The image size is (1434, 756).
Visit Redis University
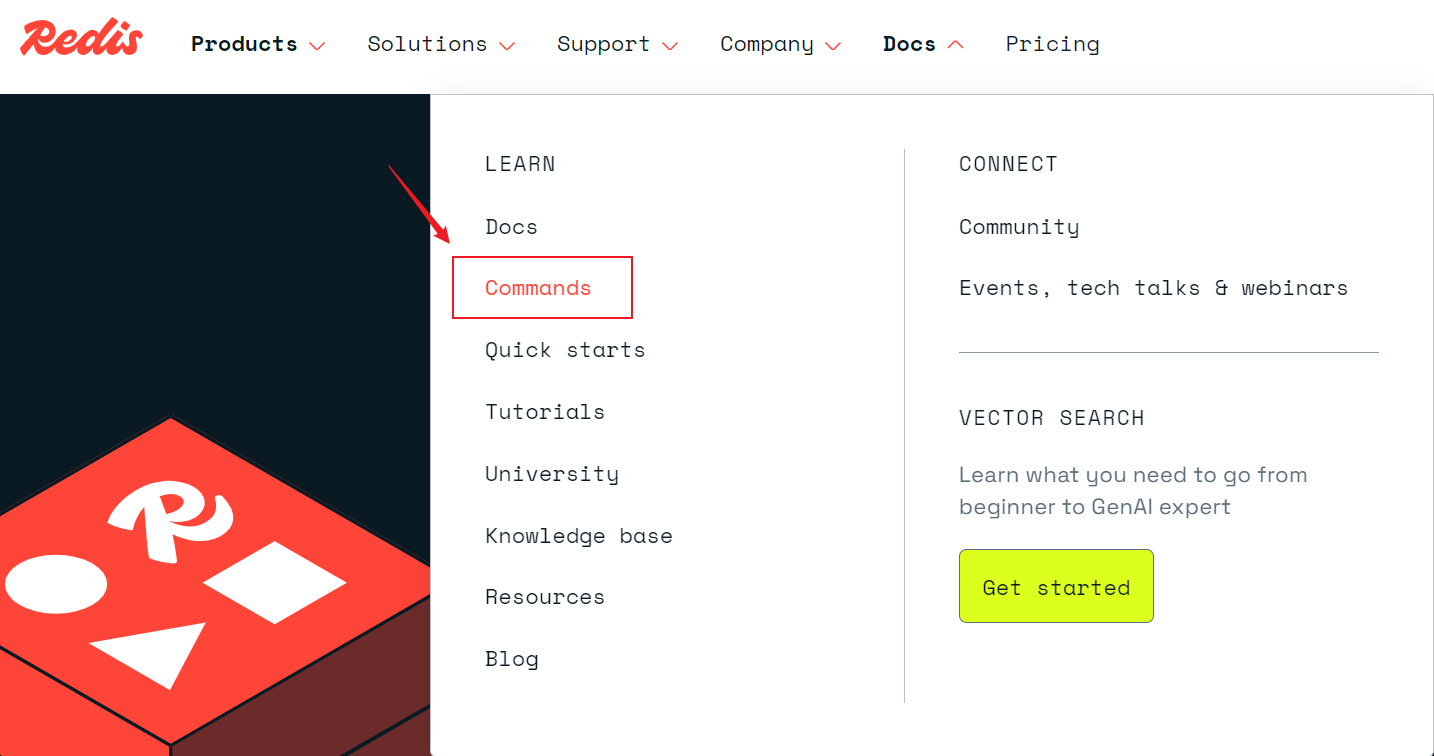point(552,473)
